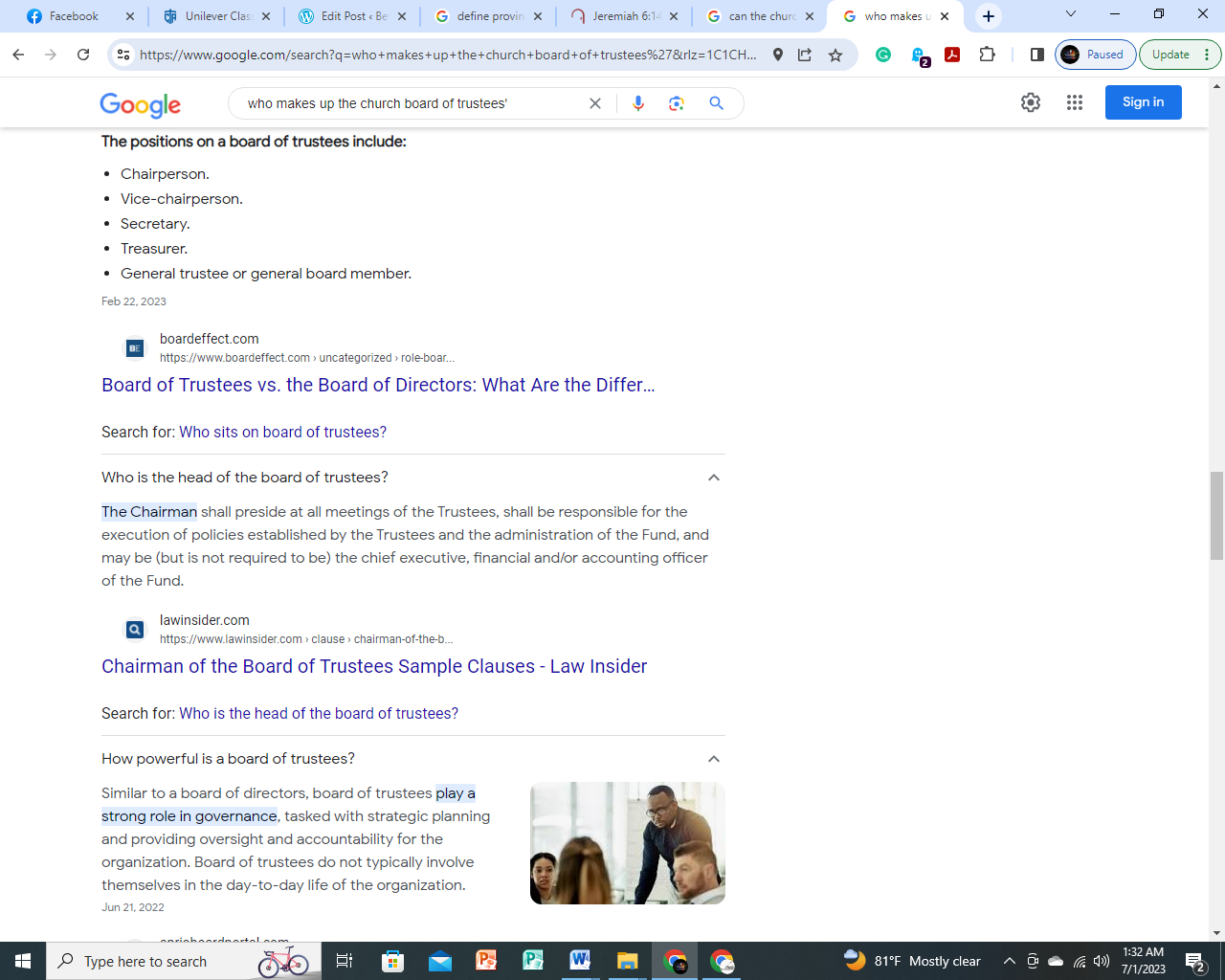Click the Sign in button
1225x980 pixels.
tap(1143, 102)
